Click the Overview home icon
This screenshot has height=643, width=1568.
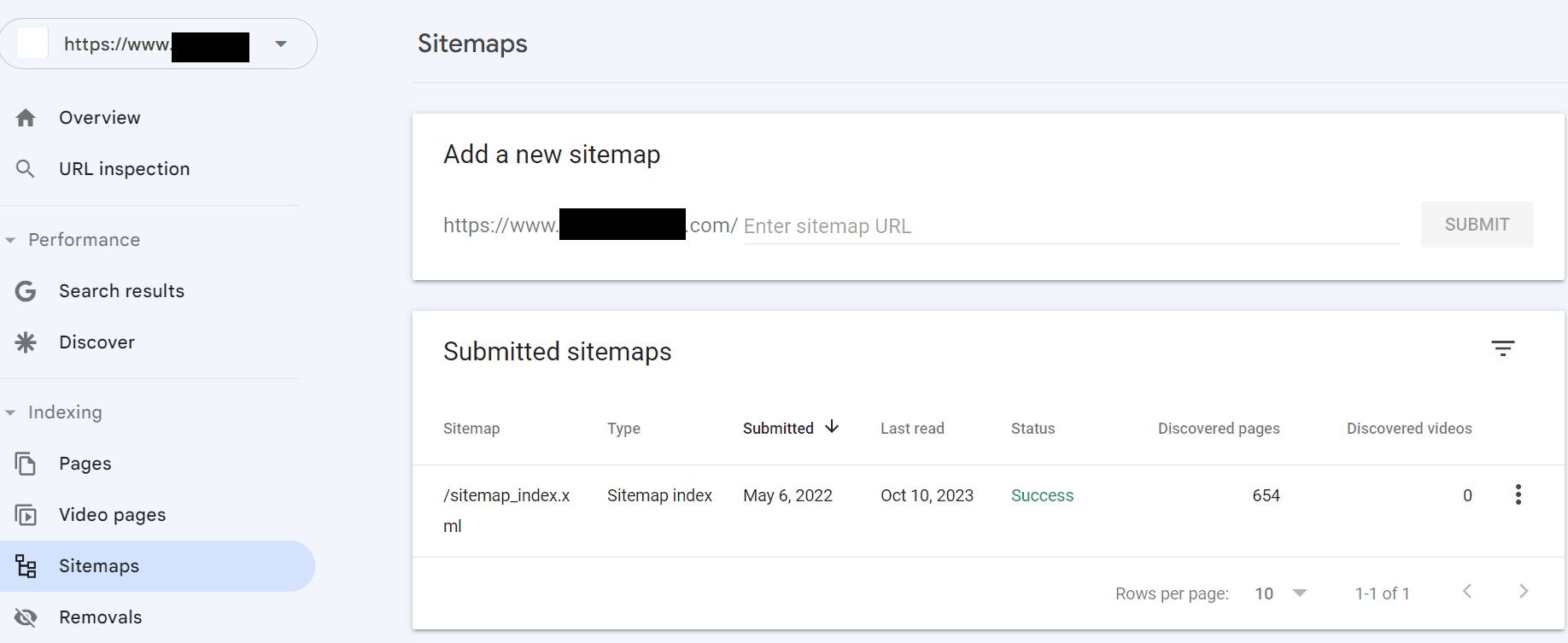26,118
